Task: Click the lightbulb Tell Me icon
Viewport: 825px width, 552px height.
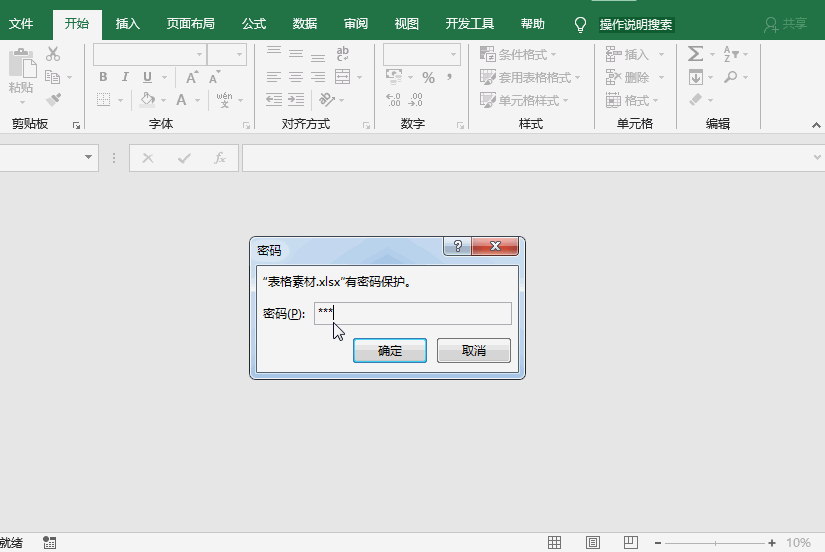Action: click(x=580, y=24)
